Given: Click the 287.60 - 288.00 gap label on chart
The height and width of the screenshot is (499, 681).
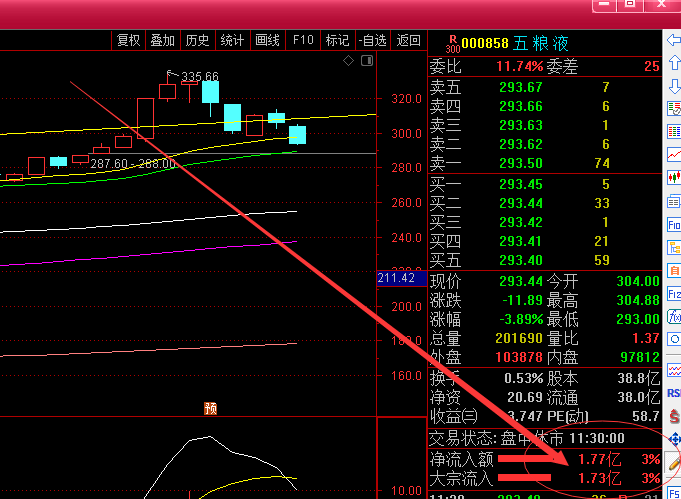Looking at the screenshot, I should tap(133, 164).
